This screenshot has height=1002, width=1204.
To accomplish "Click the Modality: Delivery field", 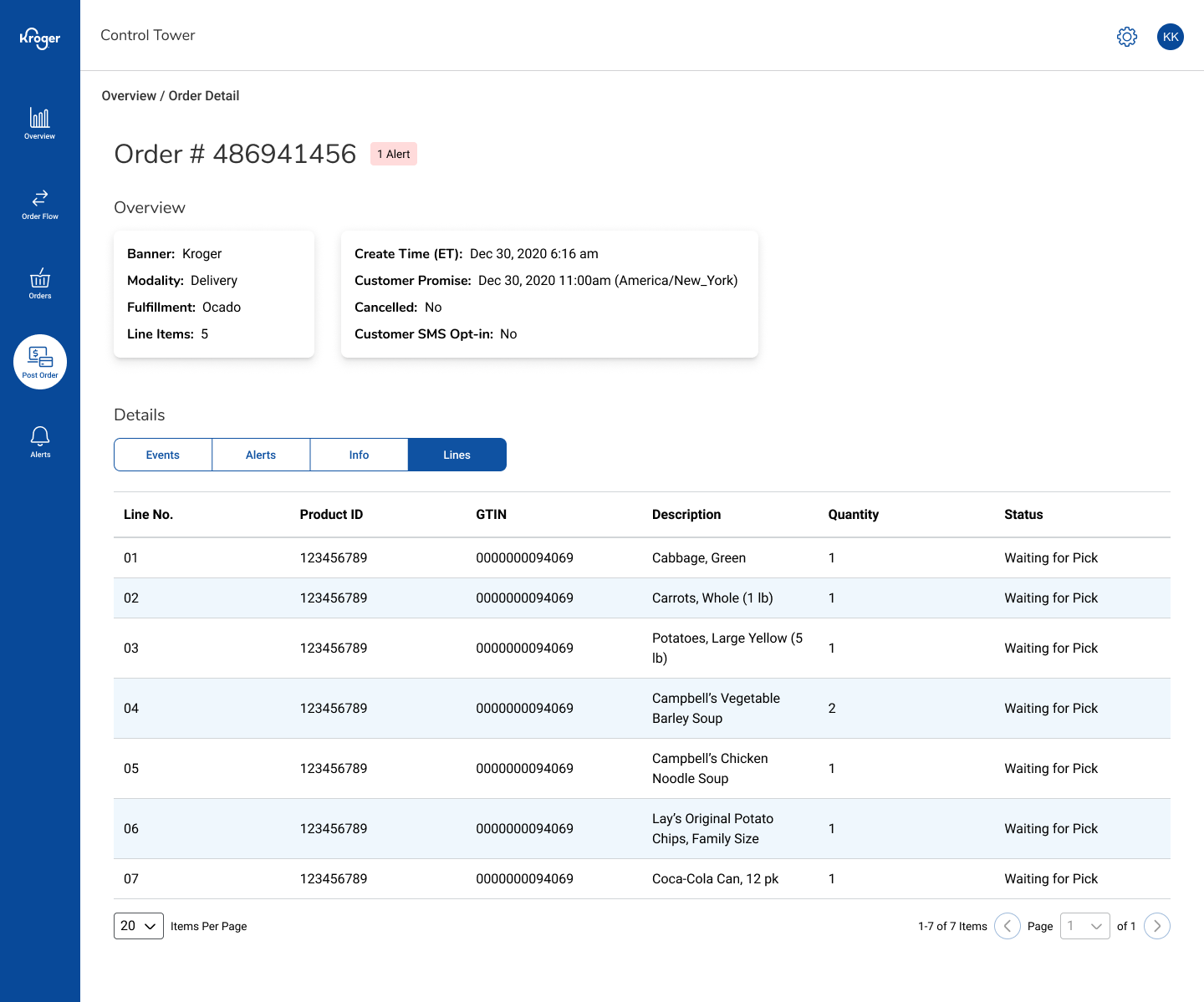I will [x=182, y=281].
